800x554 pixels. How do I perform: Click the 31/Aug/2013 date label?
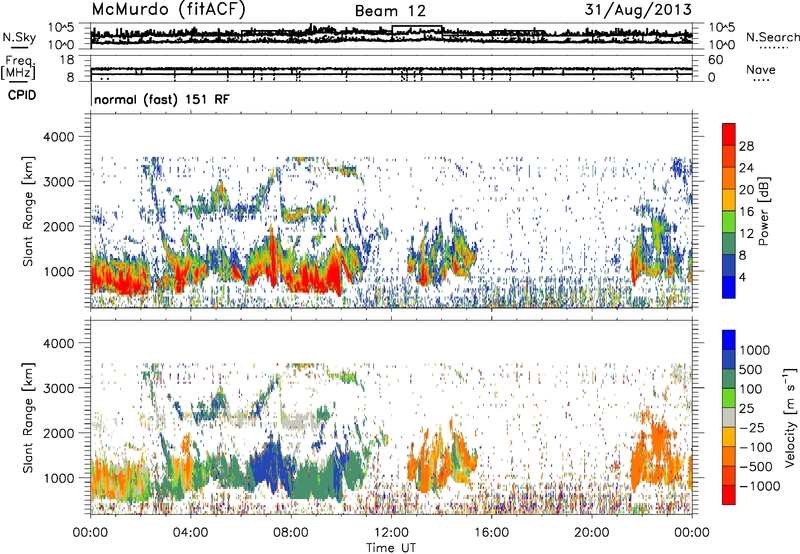[x=638, y=10]
